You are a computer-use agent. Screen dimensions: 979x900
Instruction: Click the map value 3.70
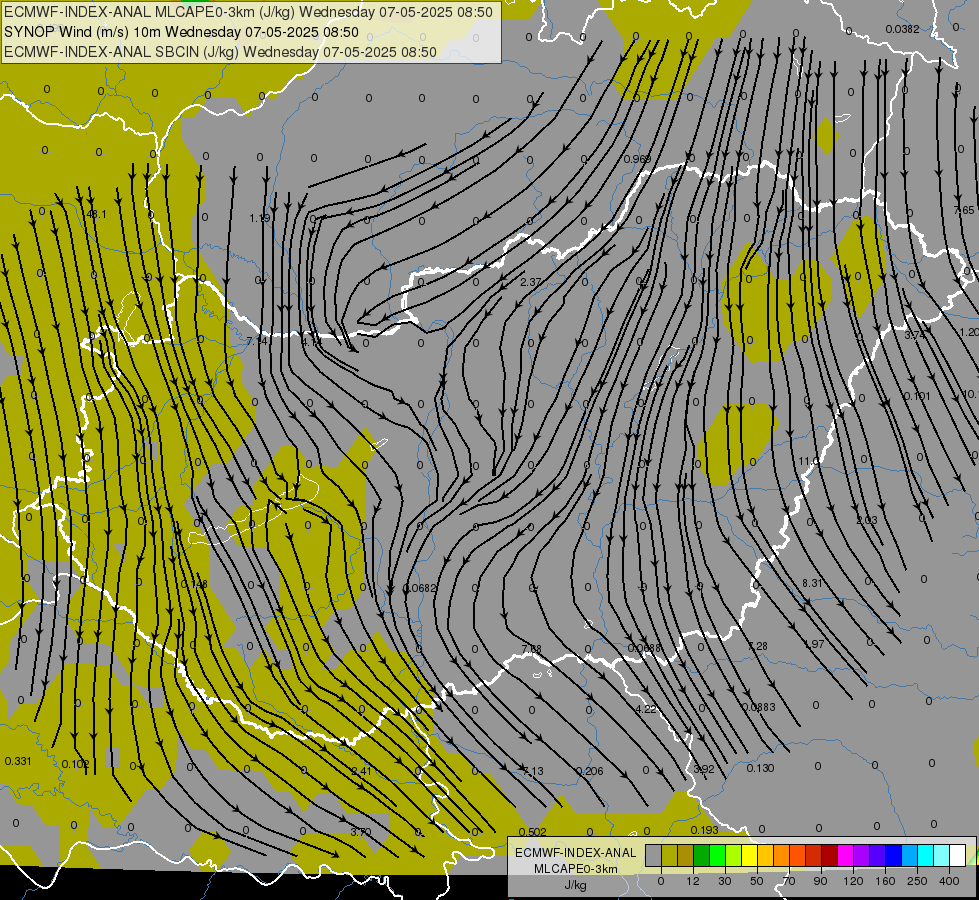(x=361, y=832)
